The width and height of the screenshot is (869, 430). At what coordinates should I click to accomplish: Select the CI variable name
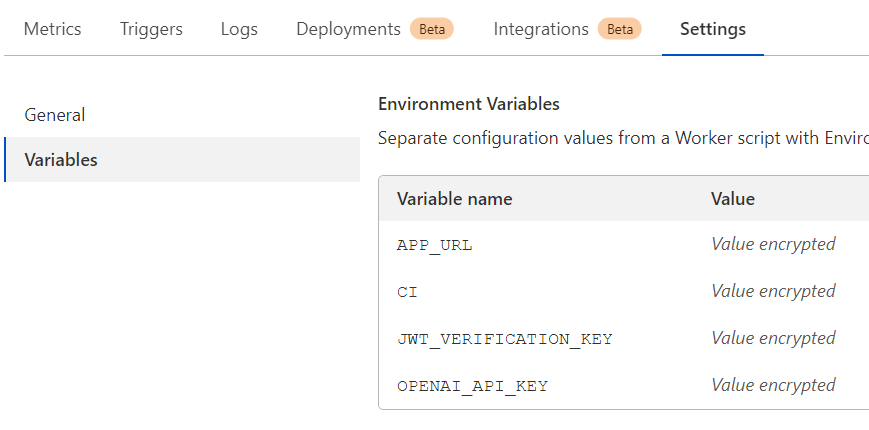pyautogui.click(x=407, y=292)
